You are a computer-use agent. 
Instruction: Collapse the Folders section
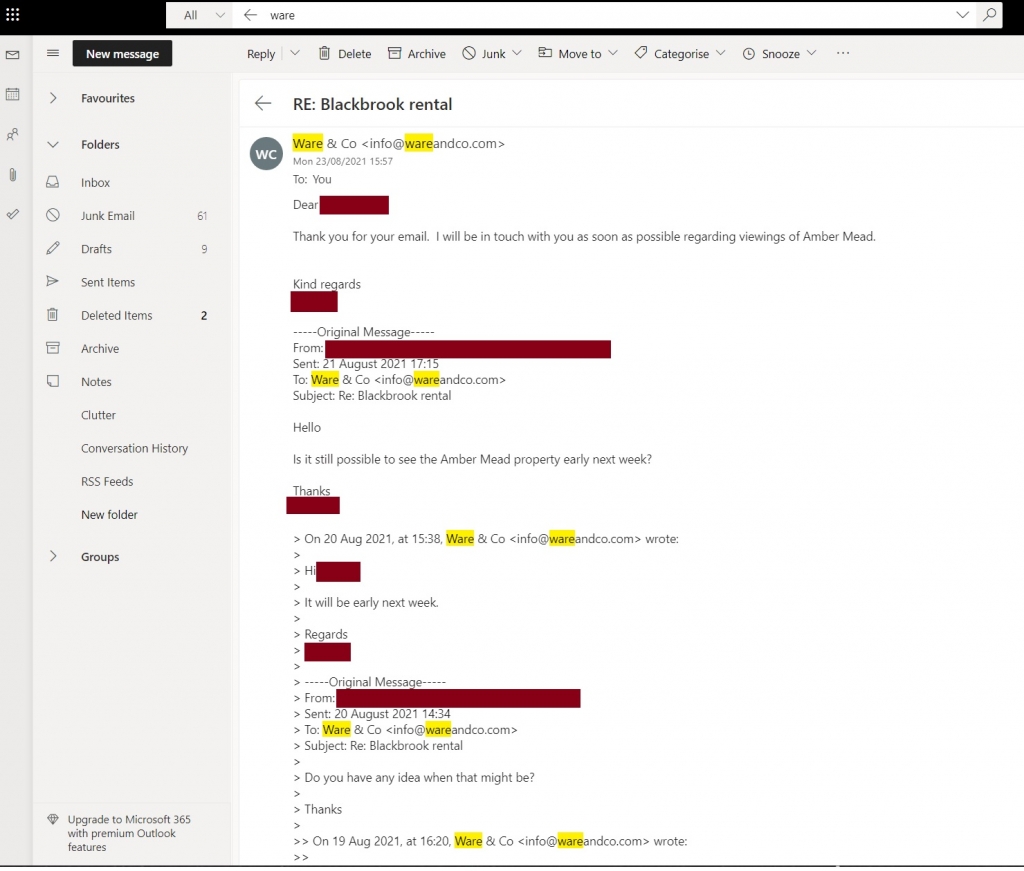coord(53,145)
